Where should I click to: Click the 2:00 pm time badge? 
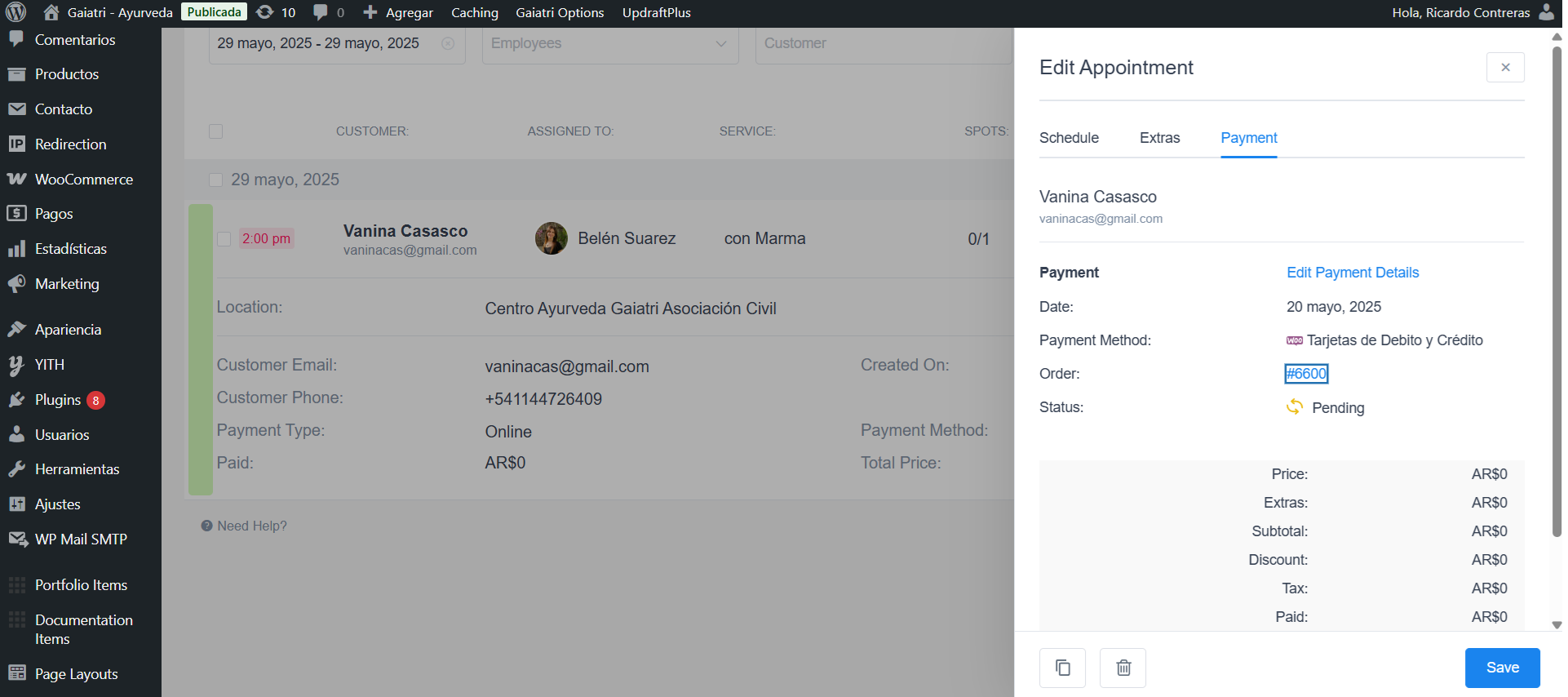point(266,238)
